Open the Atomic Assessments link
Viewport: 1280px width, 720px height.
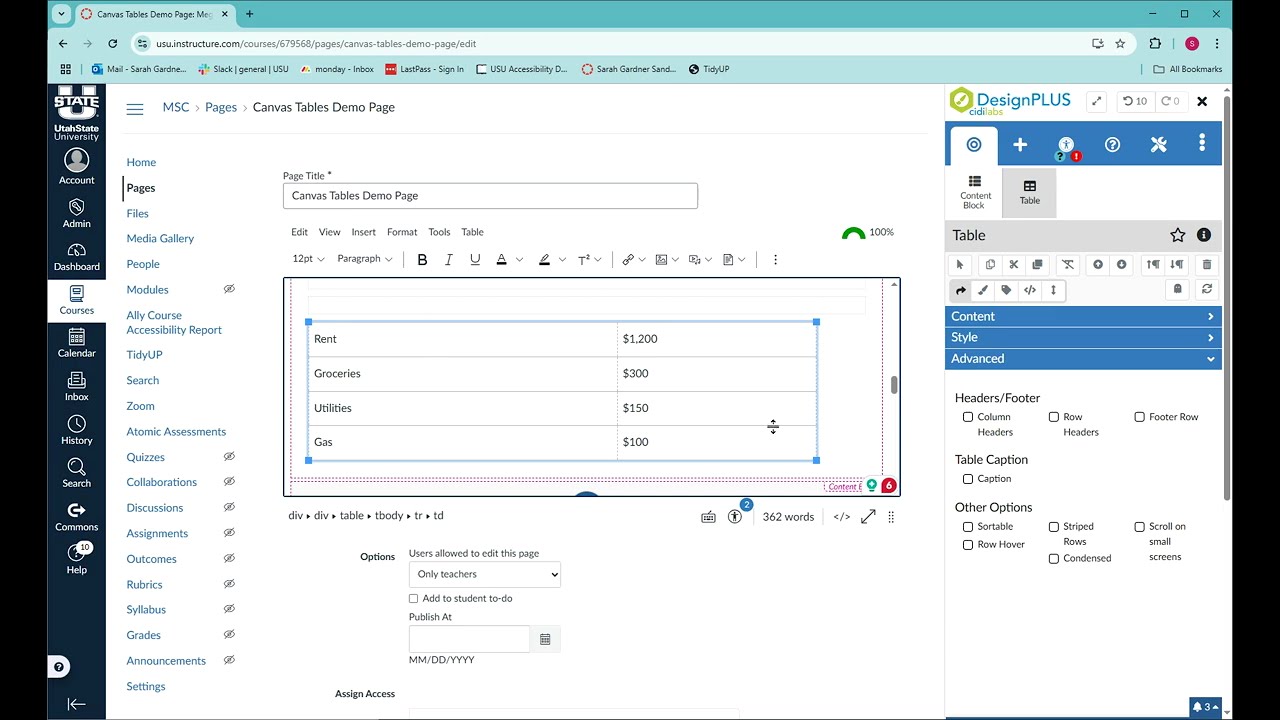pos(176,432)
